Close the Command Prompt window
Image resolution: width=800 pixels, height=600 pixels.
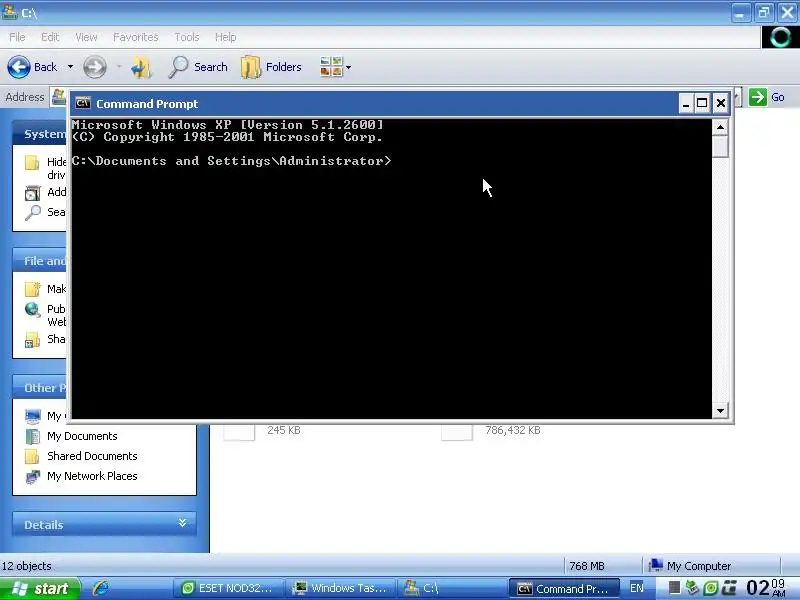pos(720,104)
